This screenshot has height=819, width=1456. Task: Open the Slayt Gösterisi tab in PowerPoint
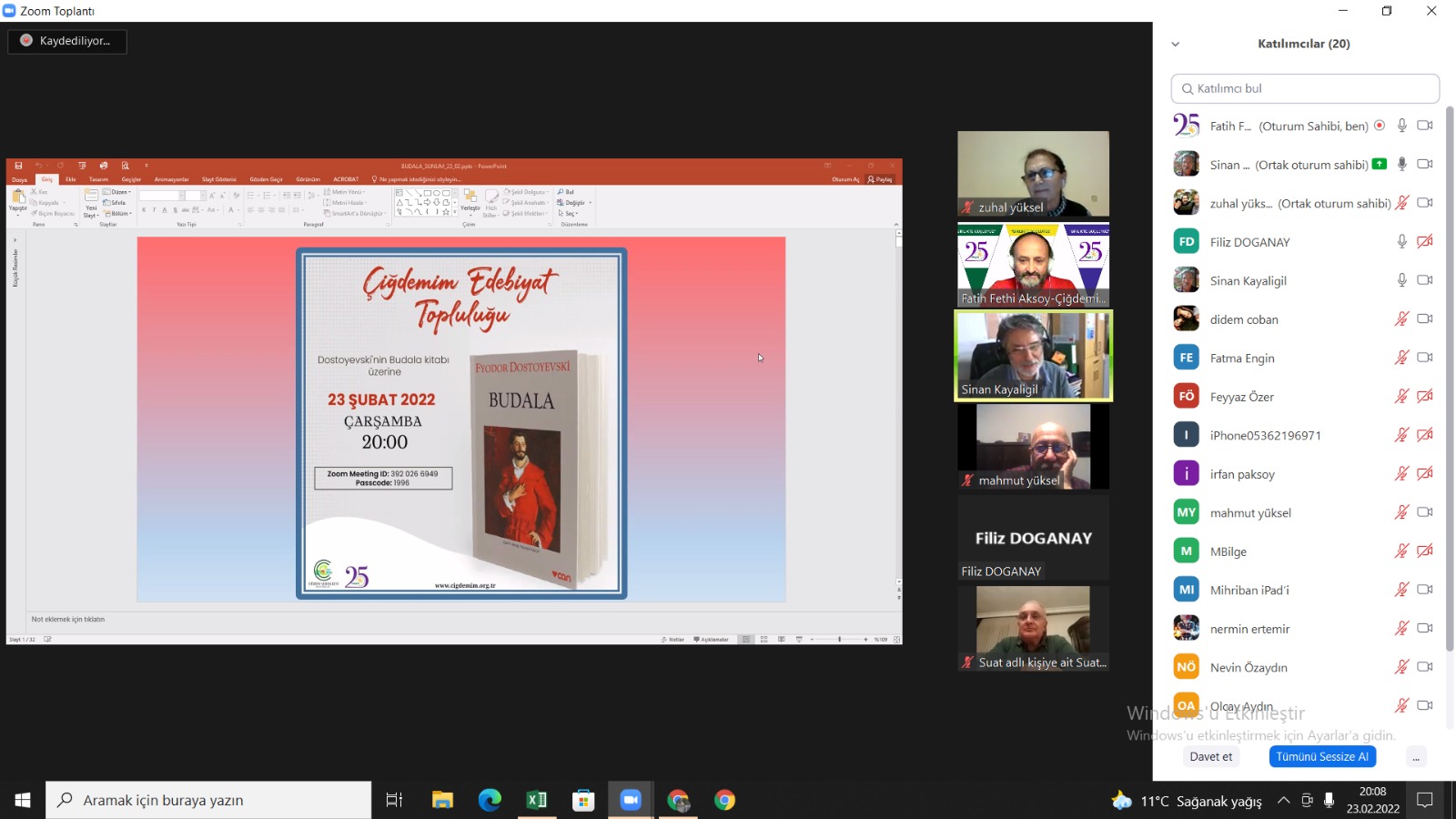[219, 179]
